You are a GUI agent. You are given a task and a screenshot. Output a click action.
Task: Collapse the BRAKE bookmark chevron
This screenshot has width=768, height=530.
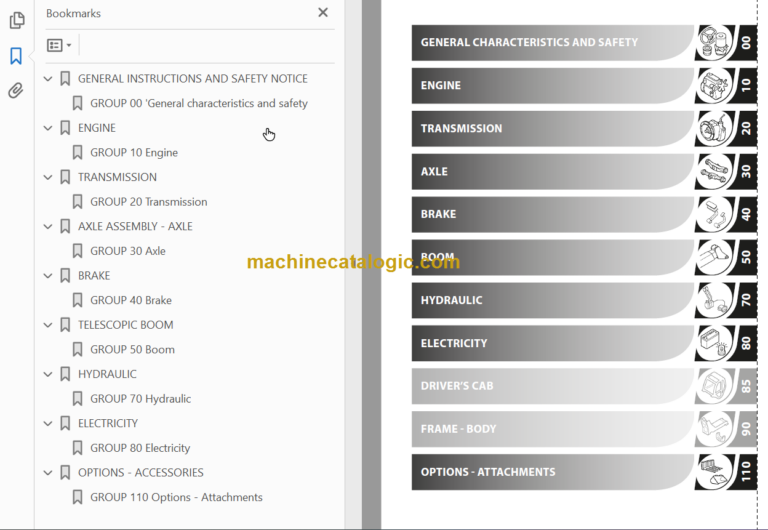(x=48, y=276)
